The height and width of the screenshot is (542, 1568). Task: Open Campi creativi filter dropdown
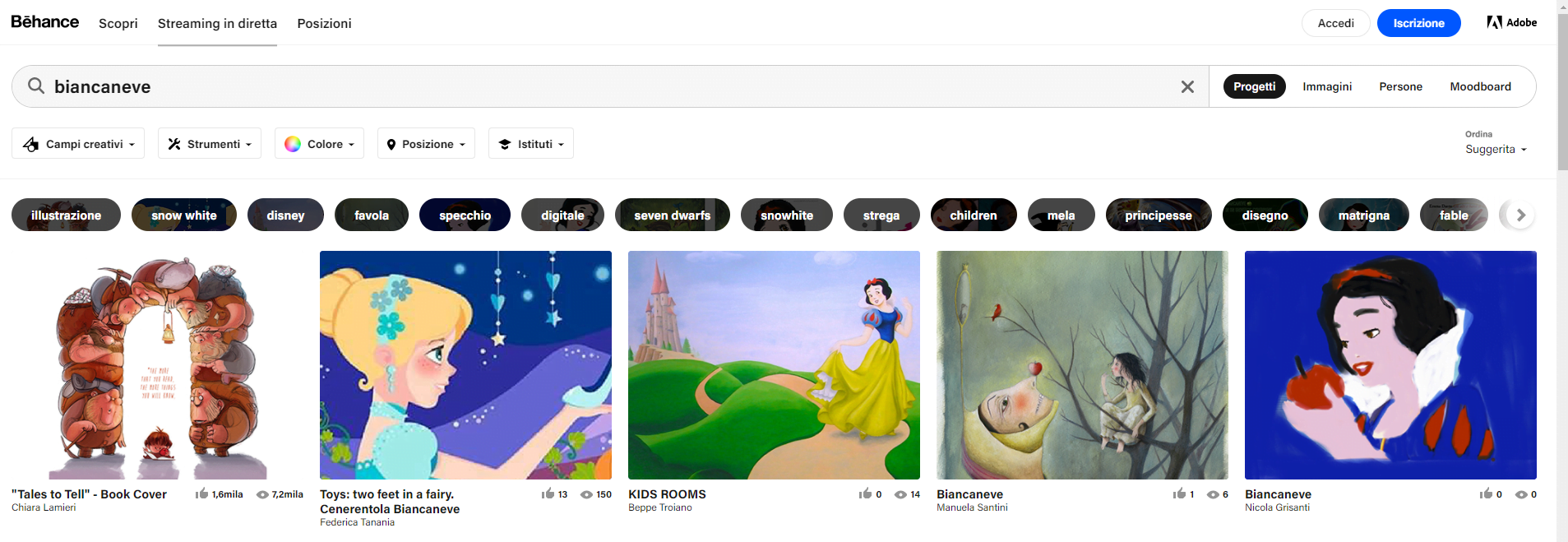pos(78,143)
